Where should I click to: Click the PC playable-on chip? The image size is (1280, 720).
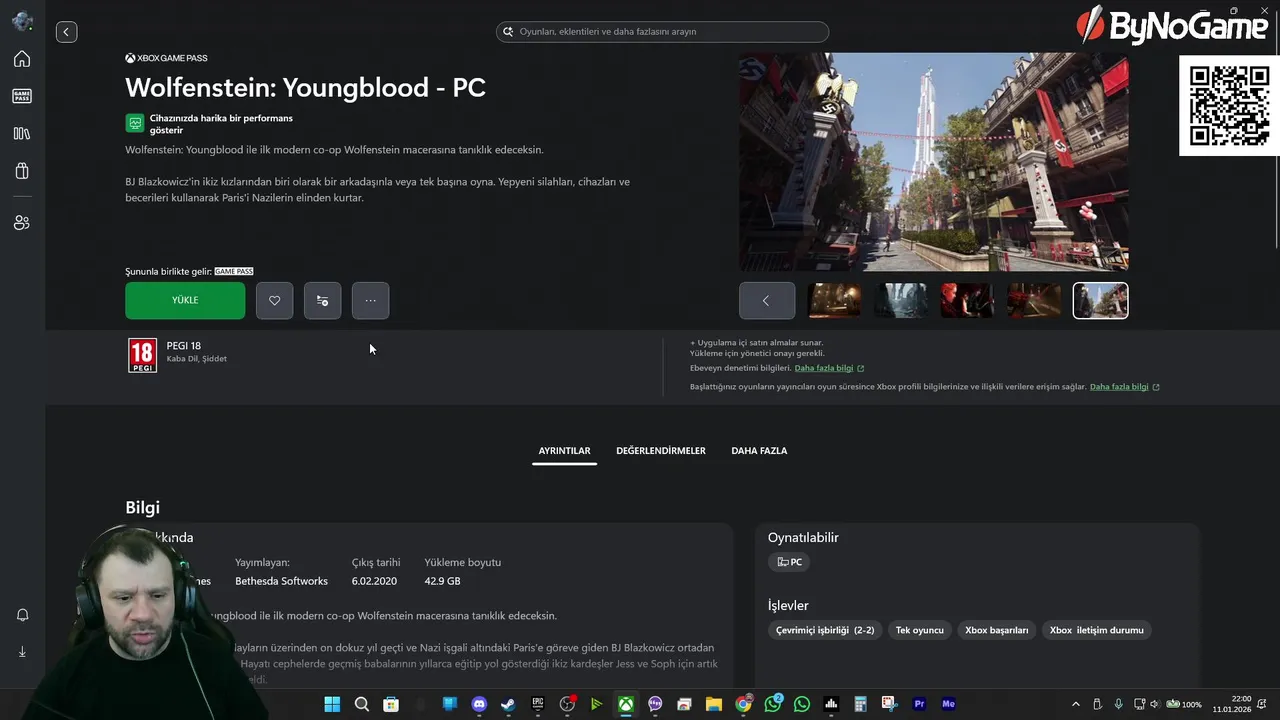pos(789,562)
